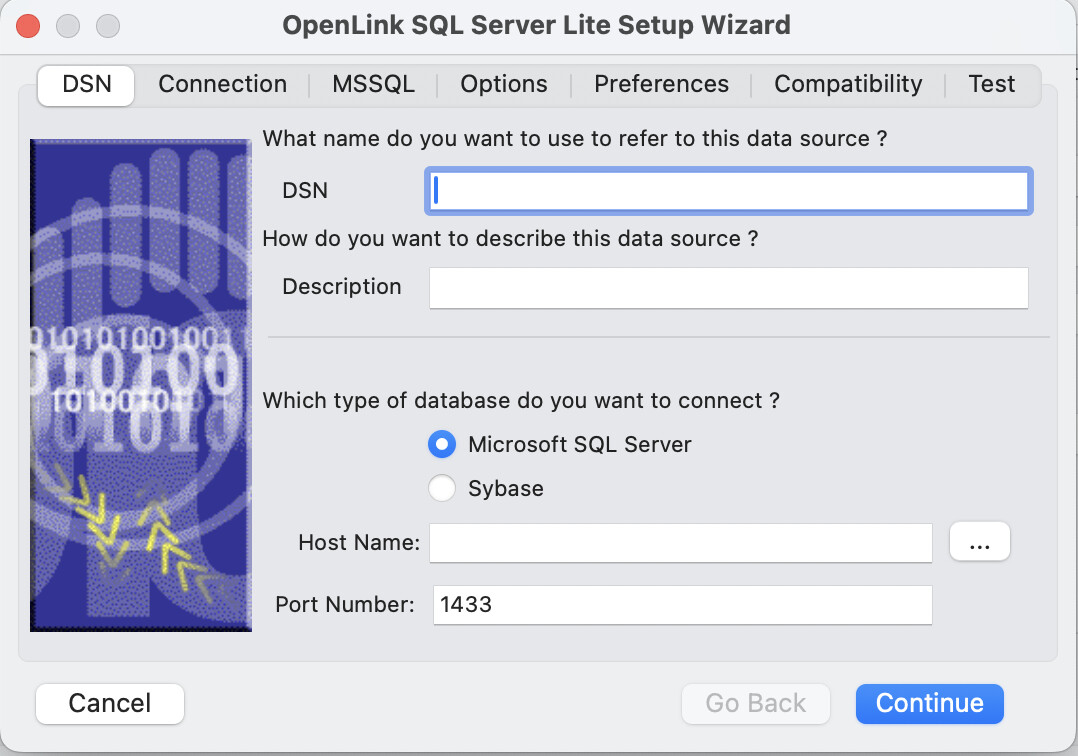Switch to the Connection tab
The width and height of the screenshot is (1078, 756).
pyautogui.click(x=222, y=84)
